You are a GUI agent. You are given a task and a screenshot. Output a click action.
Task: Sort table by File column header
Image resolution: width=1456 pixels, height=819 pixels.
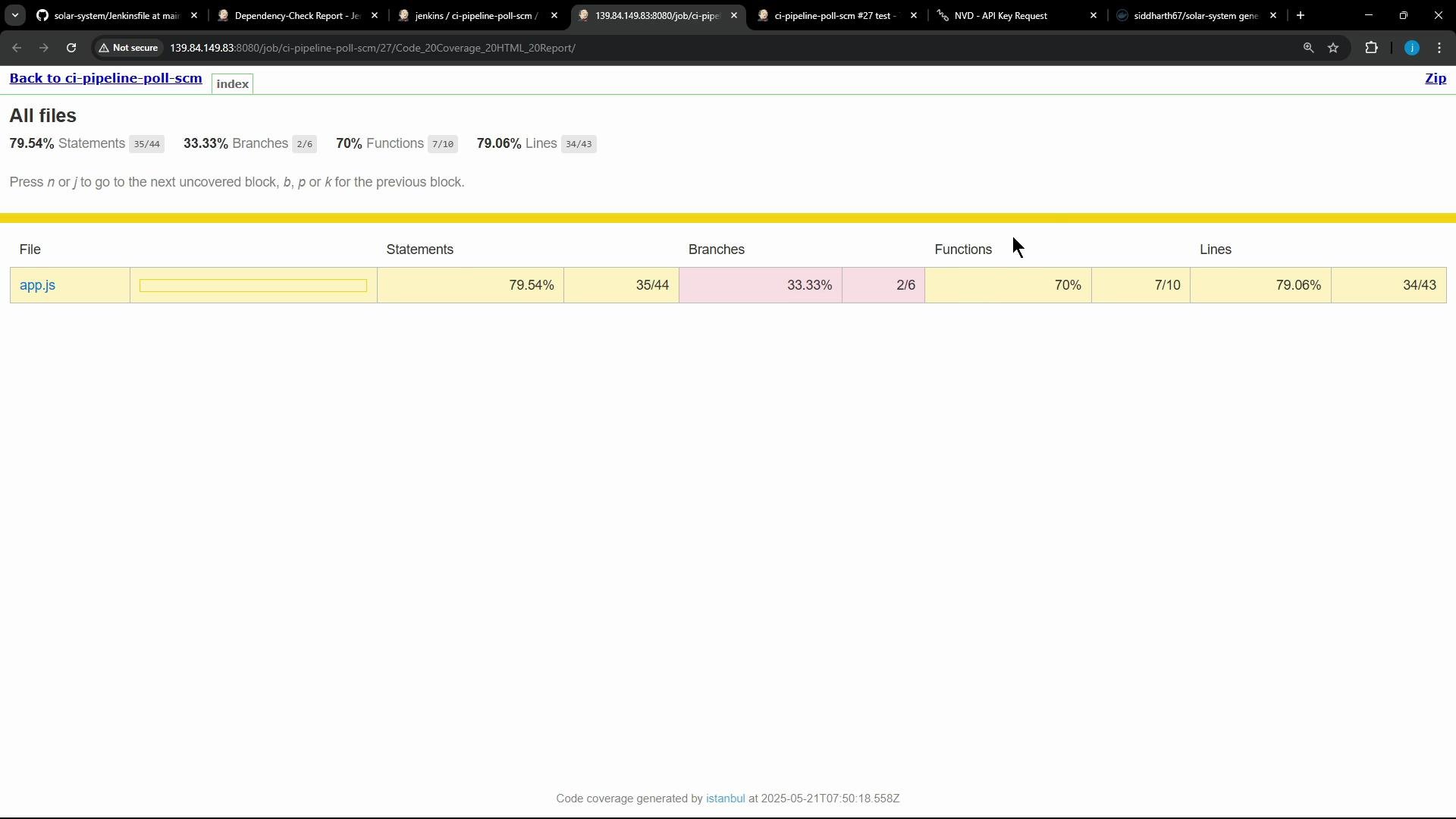tap(30, 249)
